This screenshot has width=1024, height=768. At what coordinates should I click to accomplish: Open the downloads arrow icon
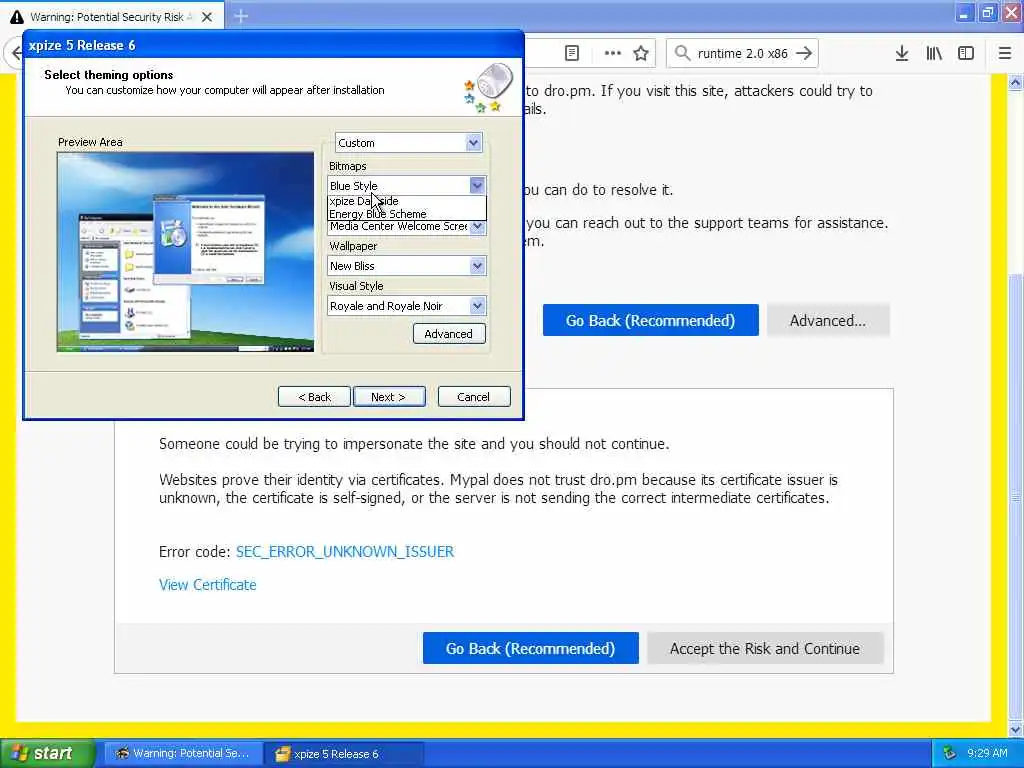point(901,53)
